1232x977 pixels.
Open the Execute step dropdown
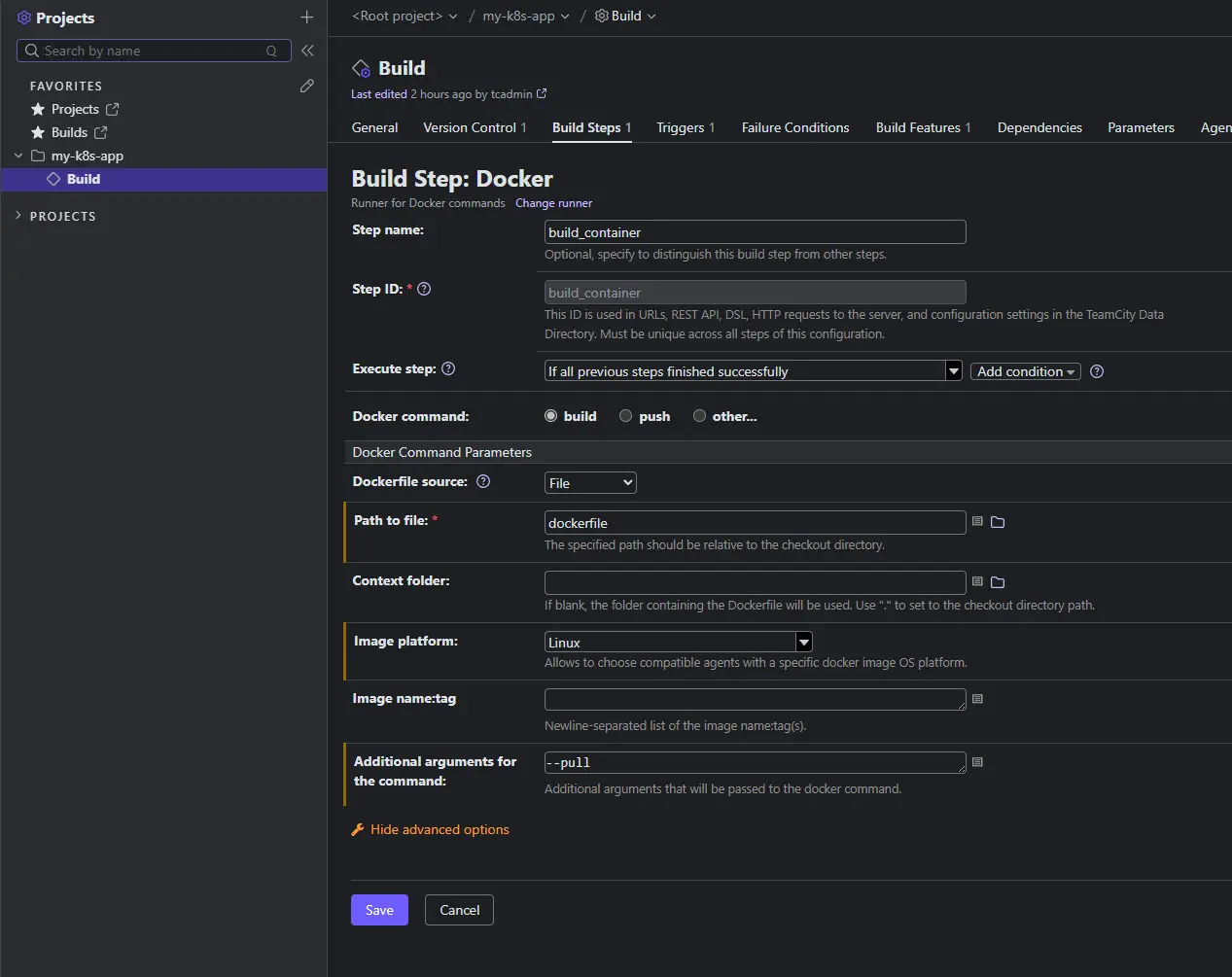click(x=754, y=371)
